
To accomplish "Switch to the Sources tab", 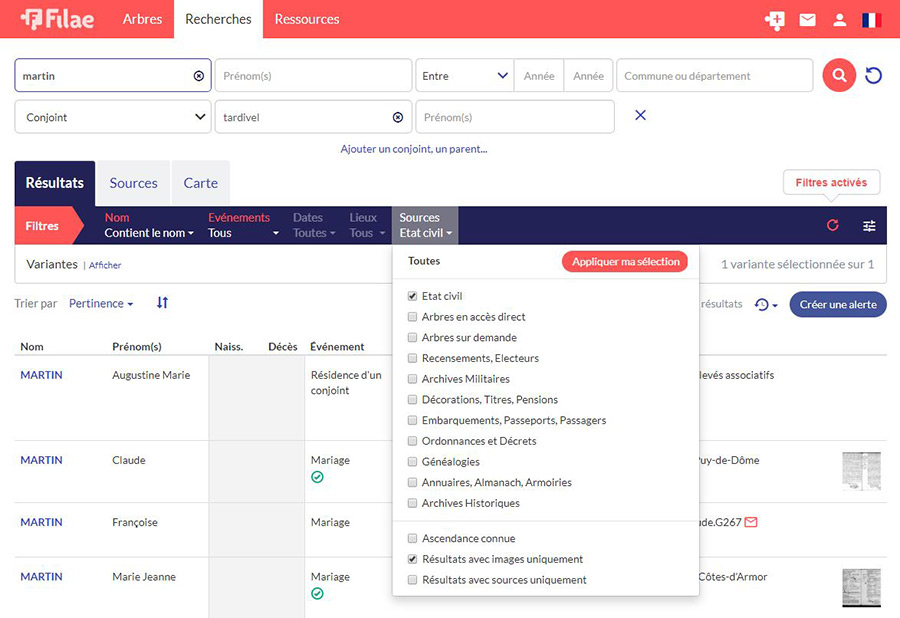I will [133, 183].
